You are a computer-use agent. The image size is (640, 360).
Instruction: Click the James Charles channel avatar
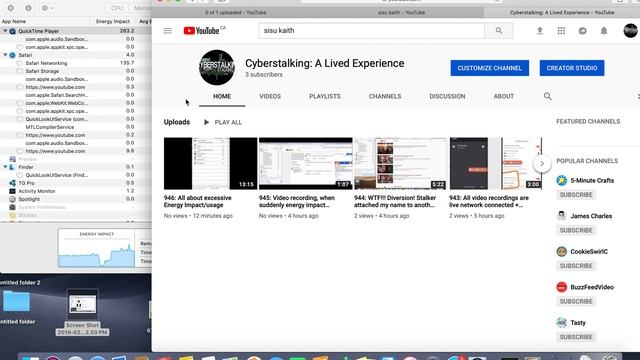[562, 216]
